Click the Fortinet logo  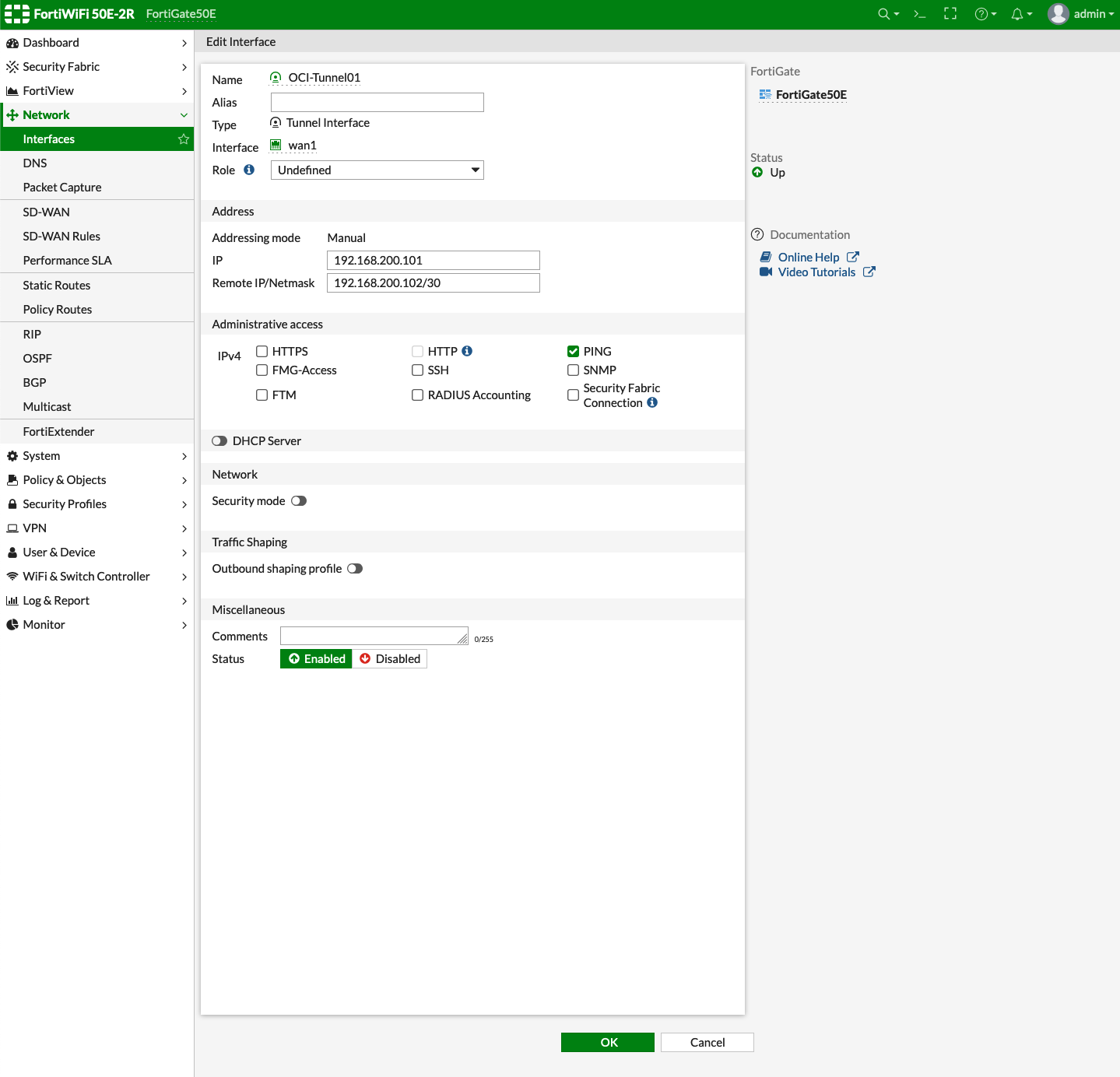(16, 13)
